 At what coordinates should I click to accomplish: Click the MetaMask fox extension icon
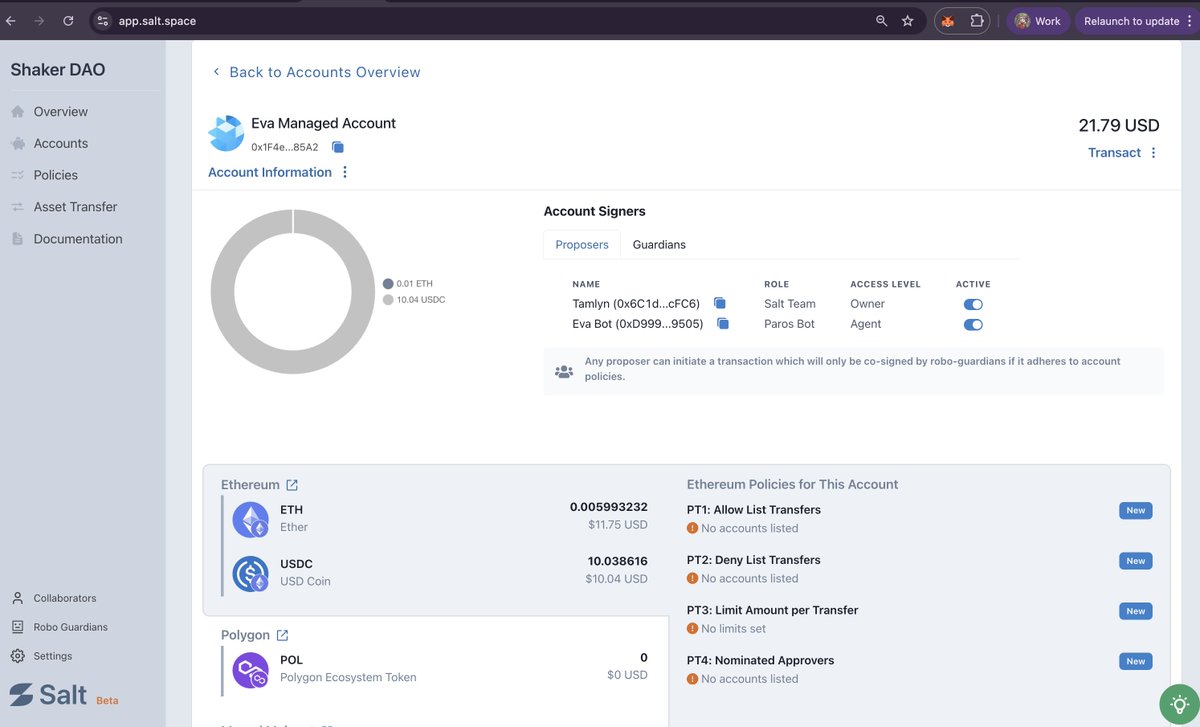[947, 21]
